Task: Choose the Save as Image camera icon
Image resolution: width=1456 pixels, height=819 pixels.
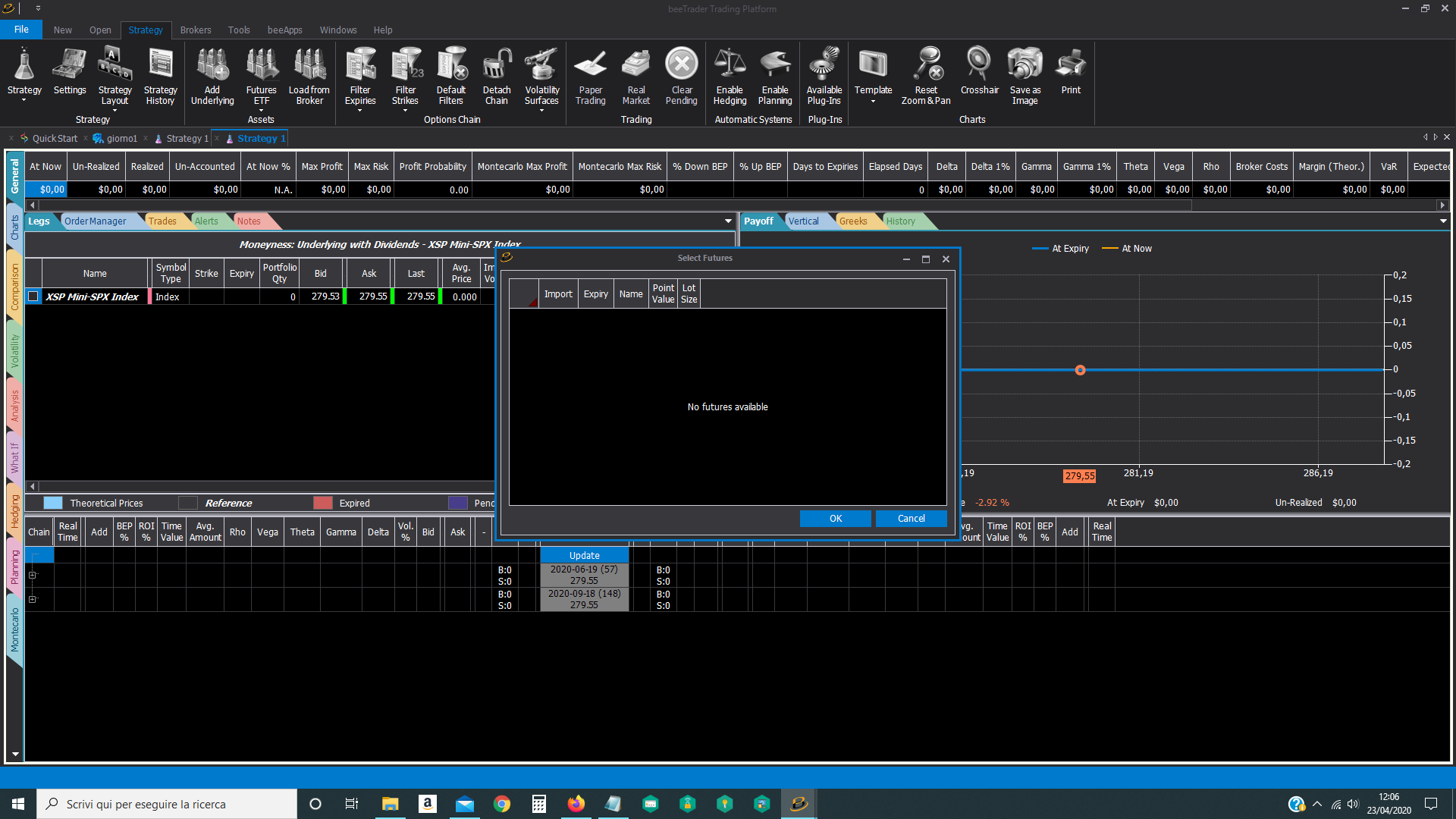Action: tap(1025, 76)
